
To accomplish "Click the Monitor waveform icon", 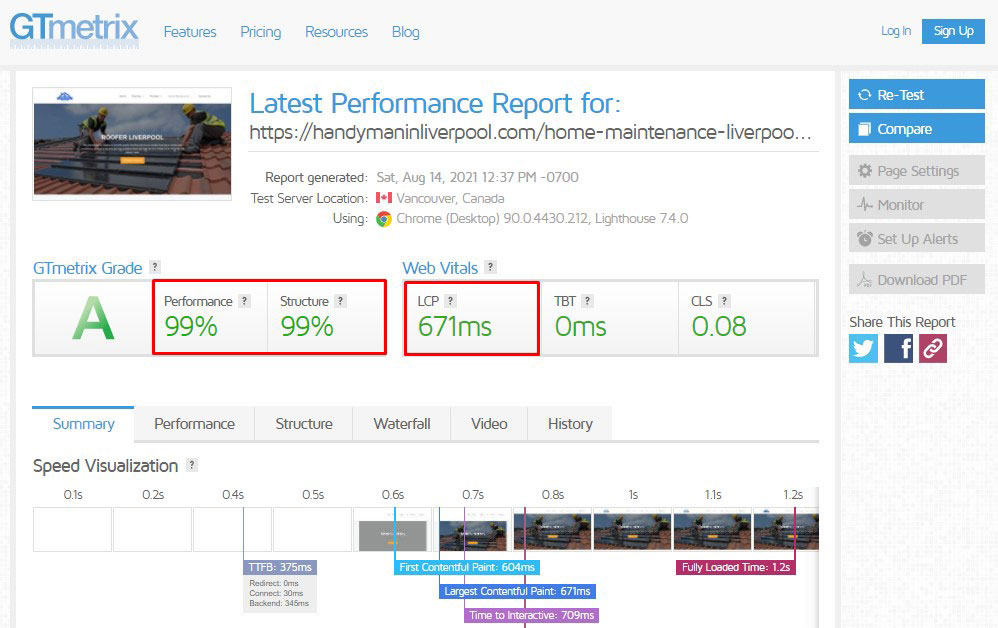I will (867, 204).
